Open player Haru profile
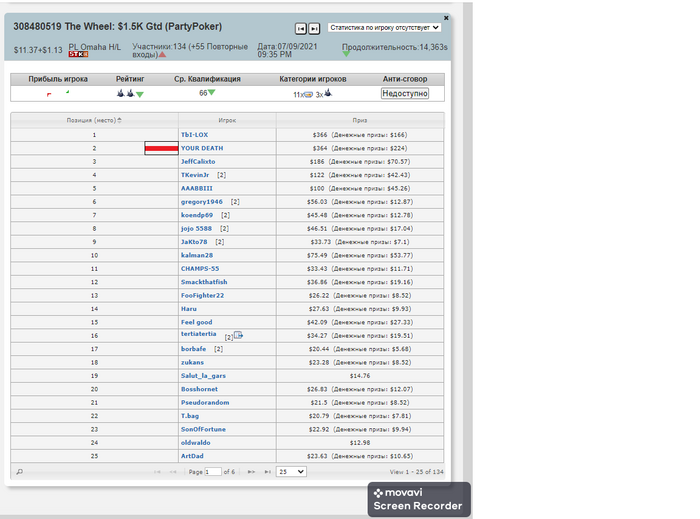Screen dimensions: 700x519 pyautogui.click(x=188, y=309)
